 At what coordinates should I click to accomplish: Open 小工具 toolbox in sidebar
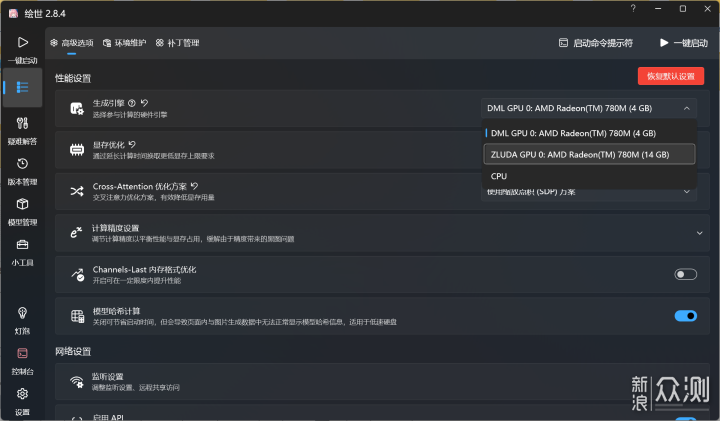click(22, 252)
